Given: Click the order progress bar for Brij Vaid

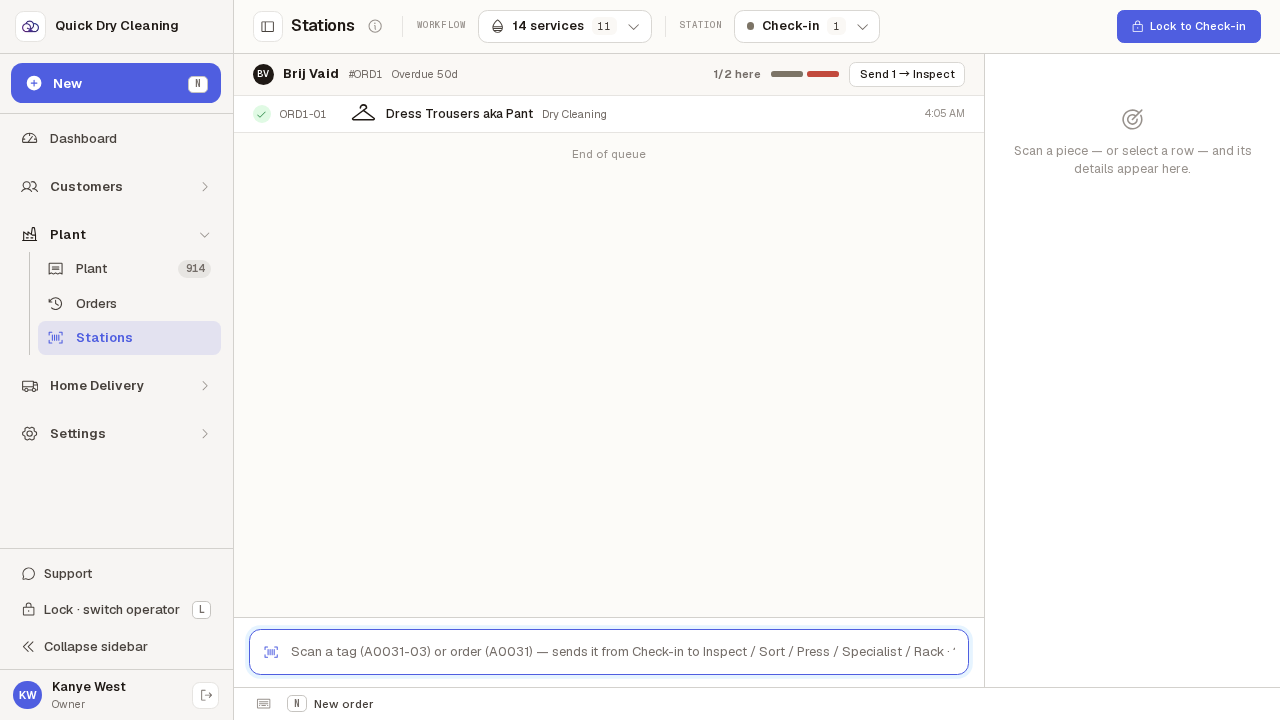Looking at the screenshot, I should (805, 74).
